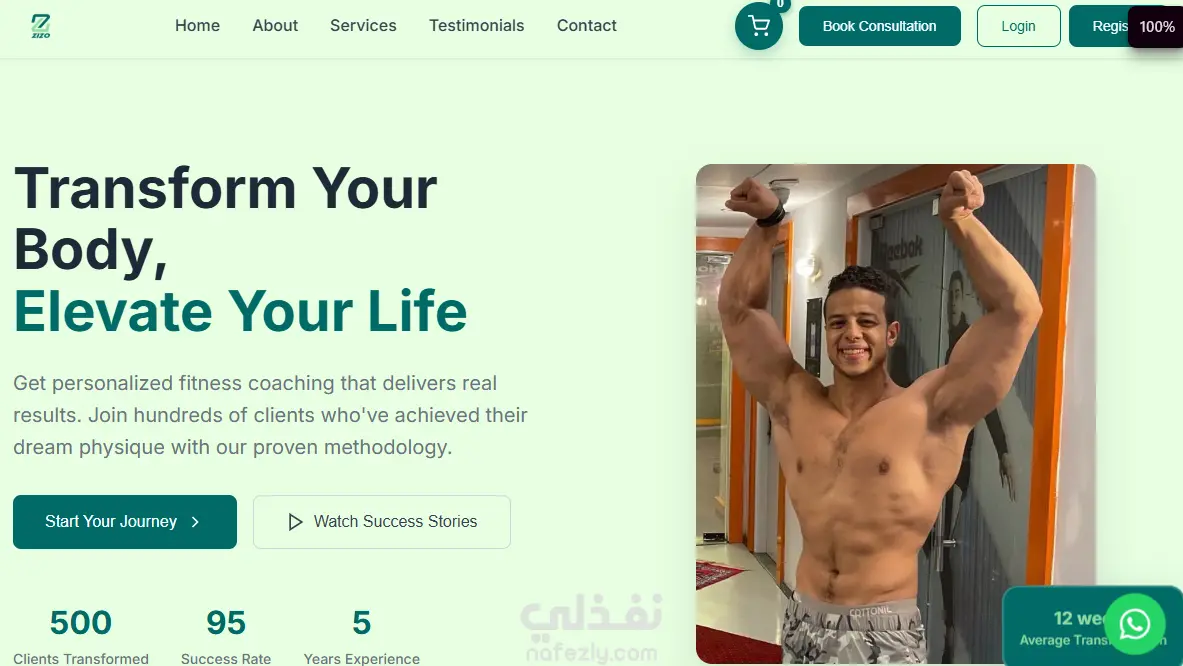
Task: Open the shopping cart icon
Action: tap(758, 26)
